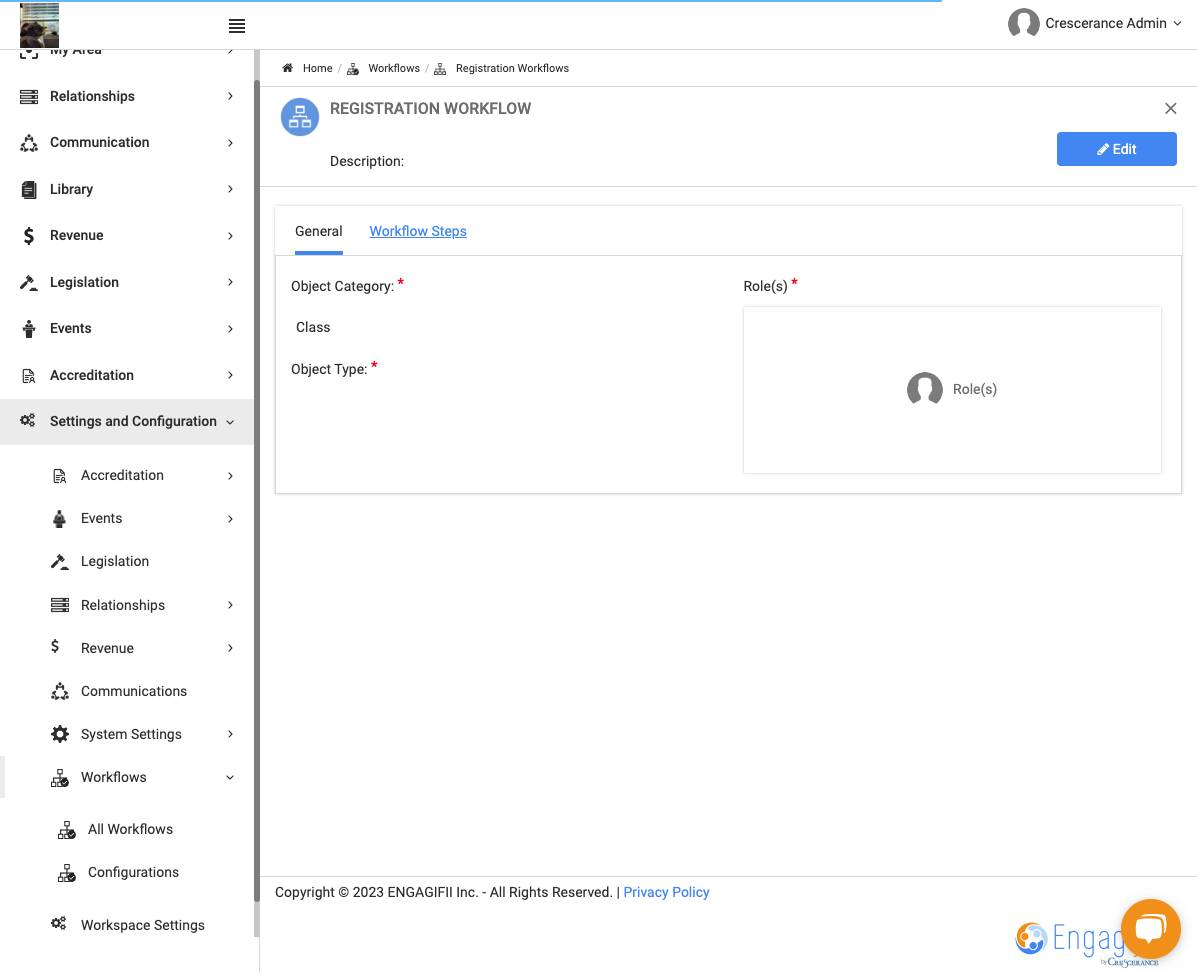The height and width of the screenshot is (975, 1197).
Task: Click the Edit button
Action: point(1116,149)
